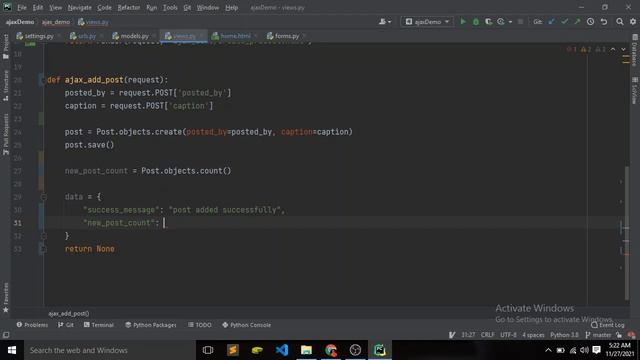Open the ajaxDemo run configuration dropdown
The width and height of the screenshot is (640, 360).
click(x=427, y=22)
